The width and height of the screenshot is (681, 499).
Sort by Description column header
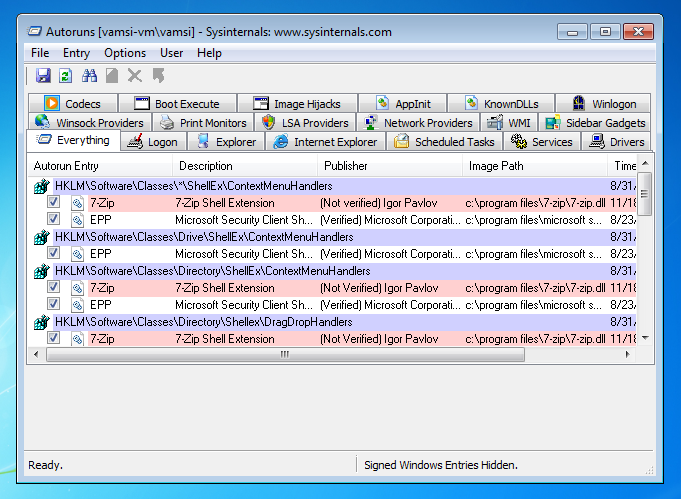pos(245,166)
